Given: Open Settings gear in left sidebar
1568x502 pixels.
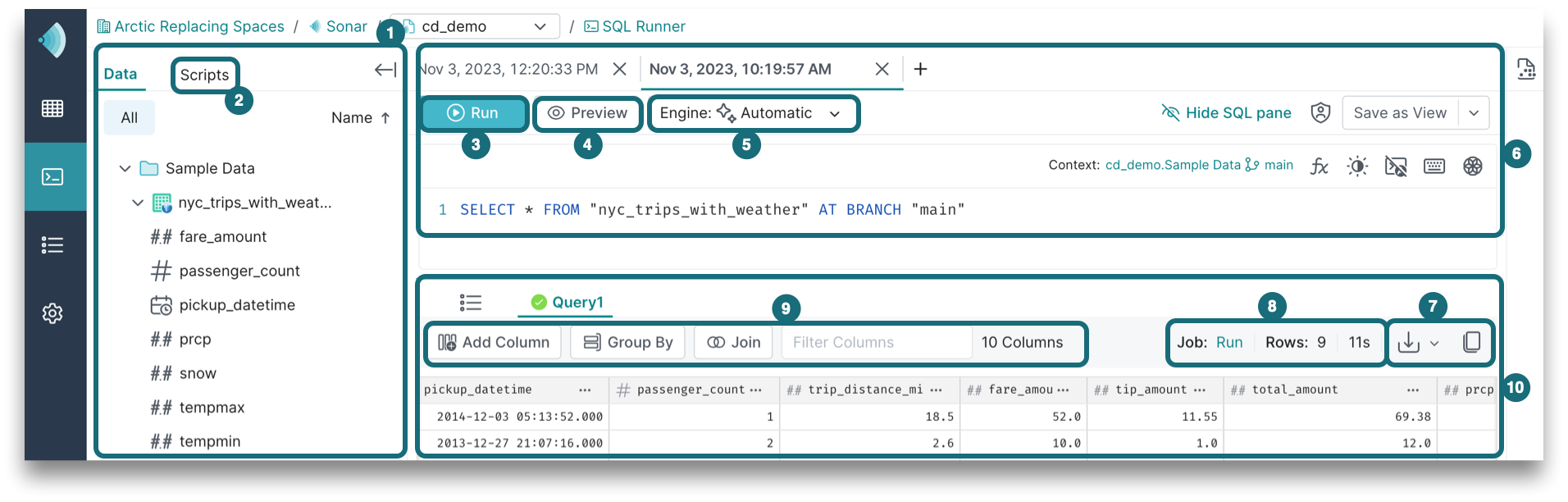Looking at the screenshot, I should pyautogui.click(x=52, y=313).
